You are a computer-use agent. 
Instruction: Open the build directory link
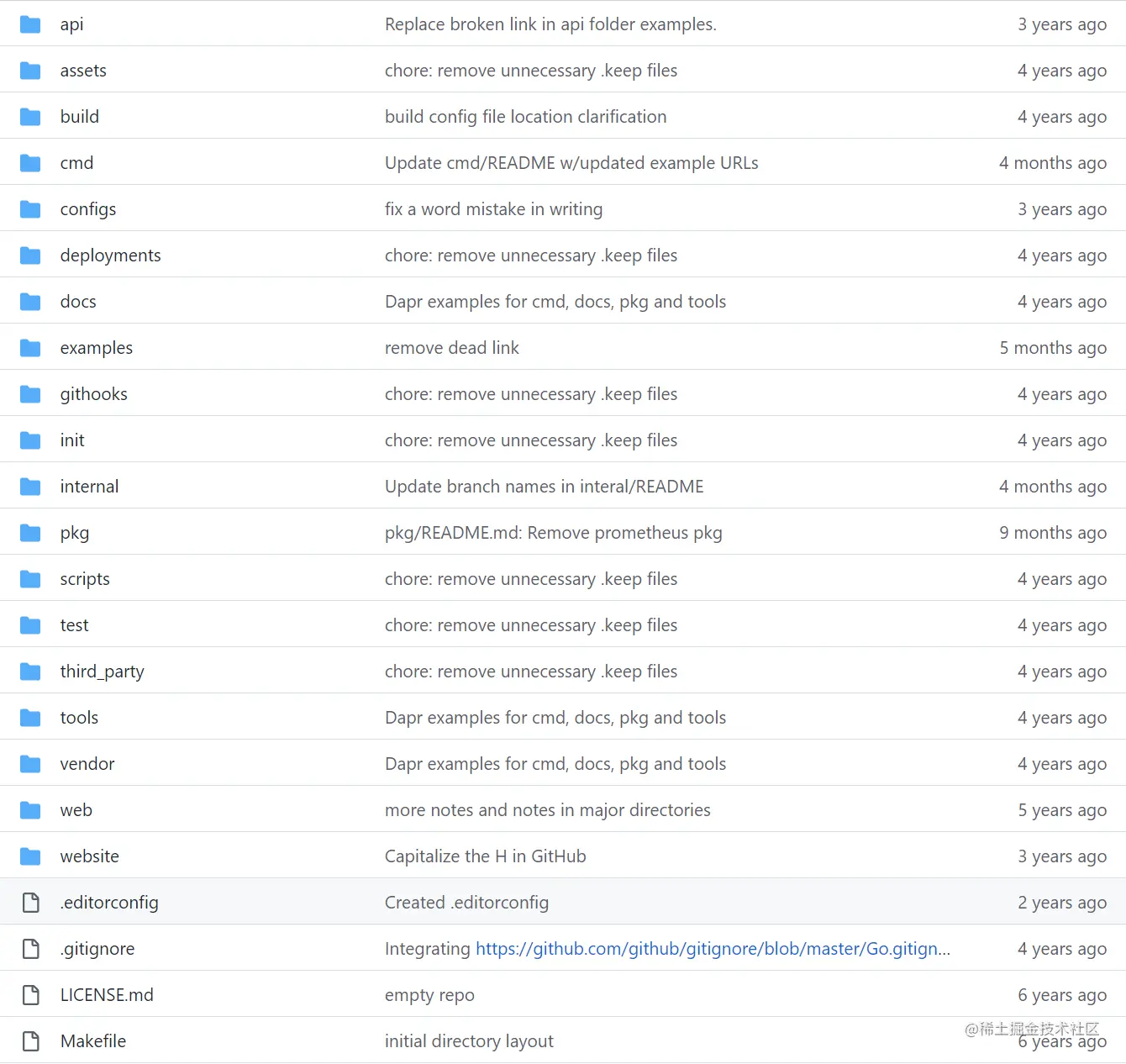(x=80, y=117)
